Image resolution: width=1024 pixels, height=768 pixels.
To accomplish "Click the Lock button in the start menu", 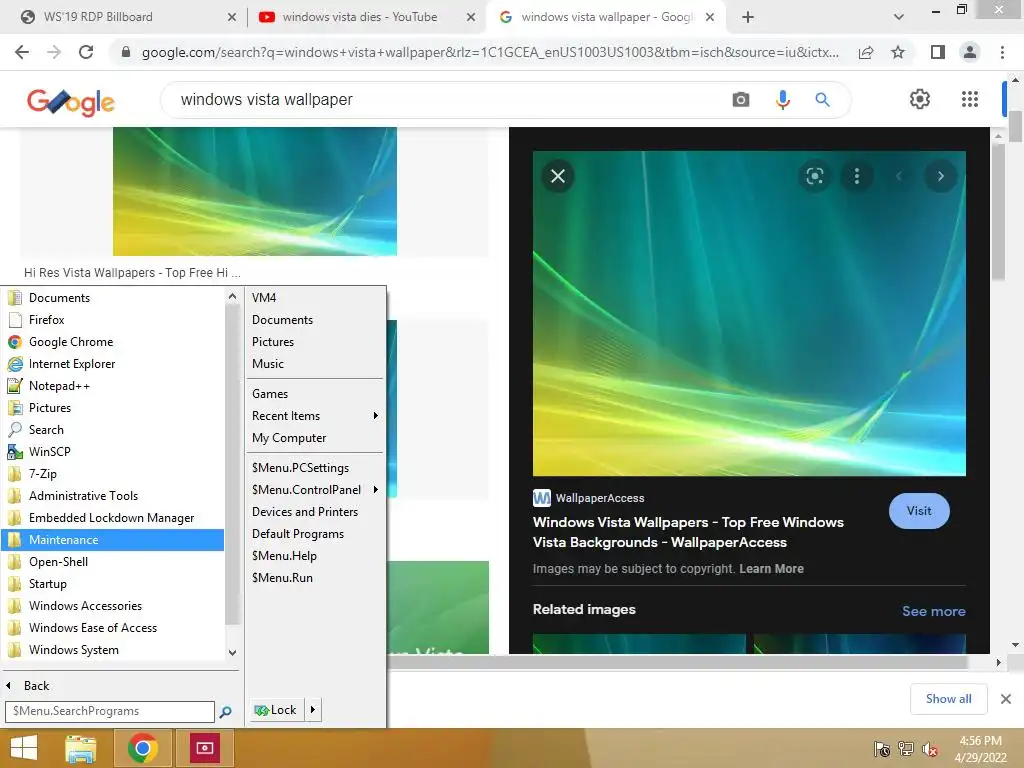I will pyautogui.click(x=277, y=709).
